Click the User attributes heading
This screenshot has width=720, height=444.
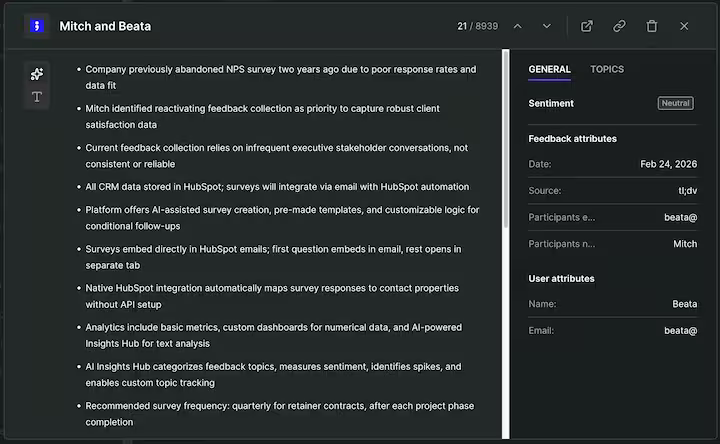561,279
